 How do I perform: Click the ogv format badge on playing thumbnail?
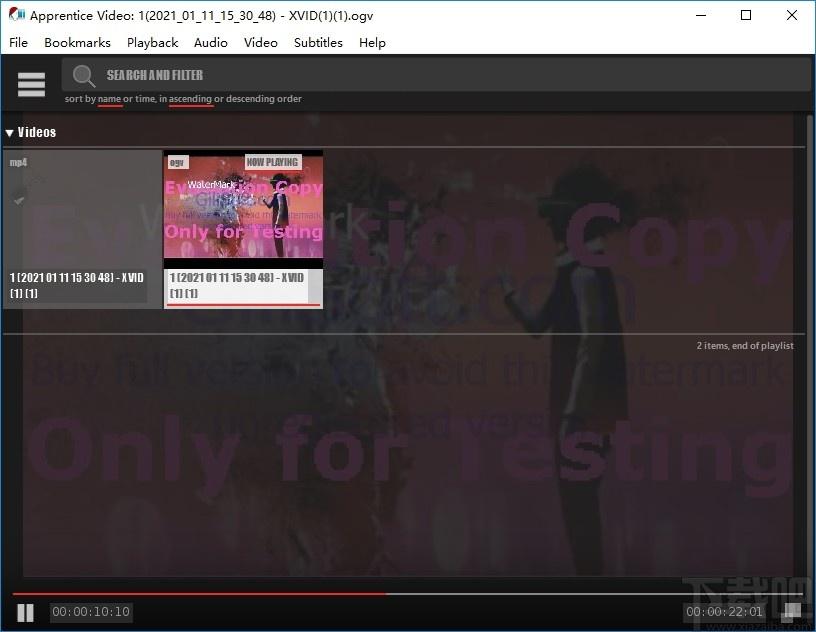(177, 162)
